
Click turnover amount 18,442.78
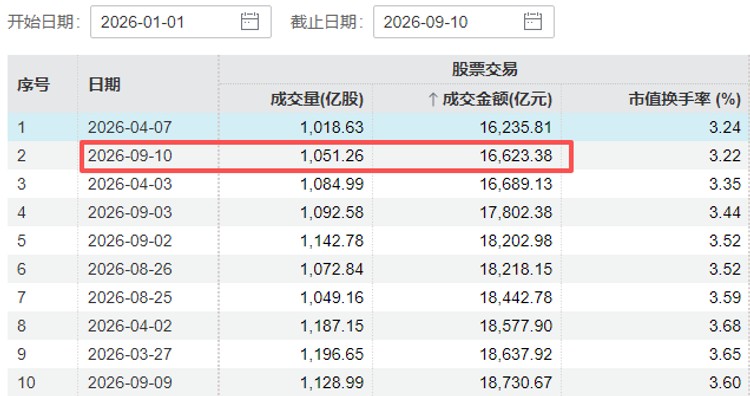pos(516,297)
